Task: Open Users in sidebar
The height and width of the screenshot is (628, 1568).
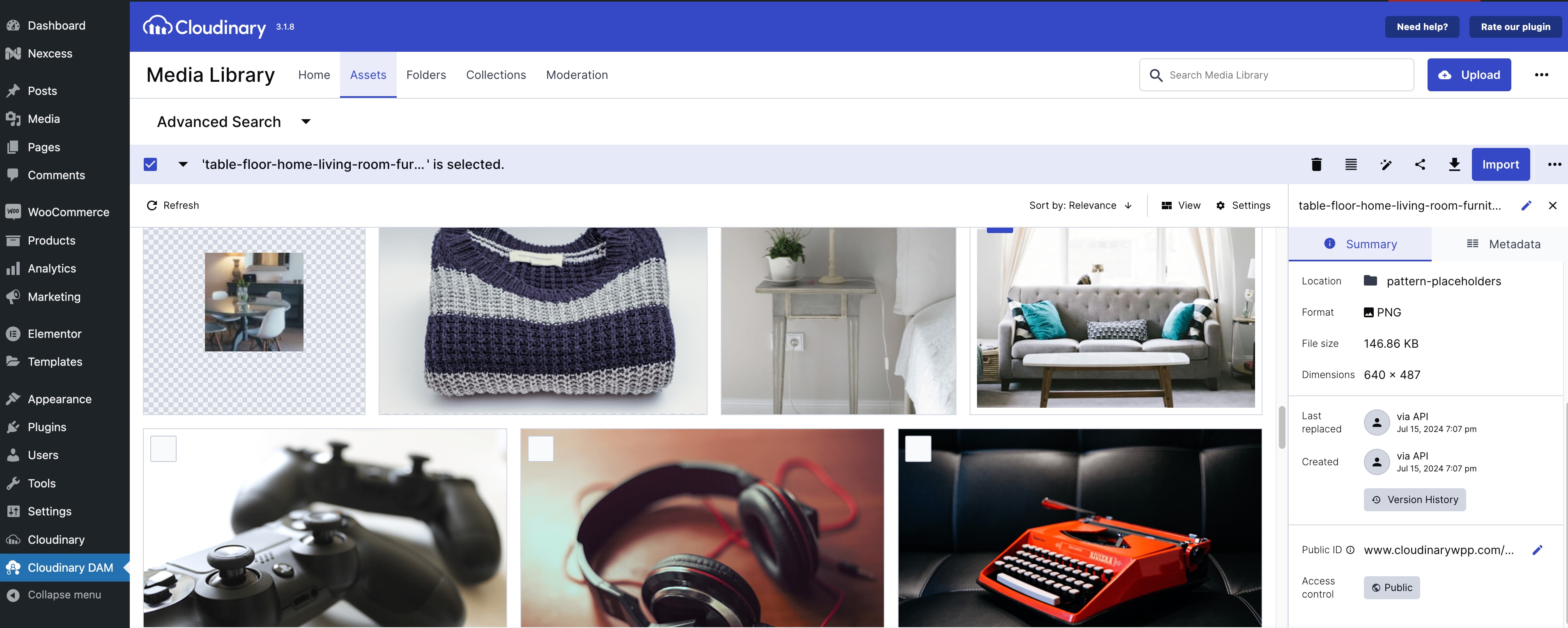Action: 64,455
